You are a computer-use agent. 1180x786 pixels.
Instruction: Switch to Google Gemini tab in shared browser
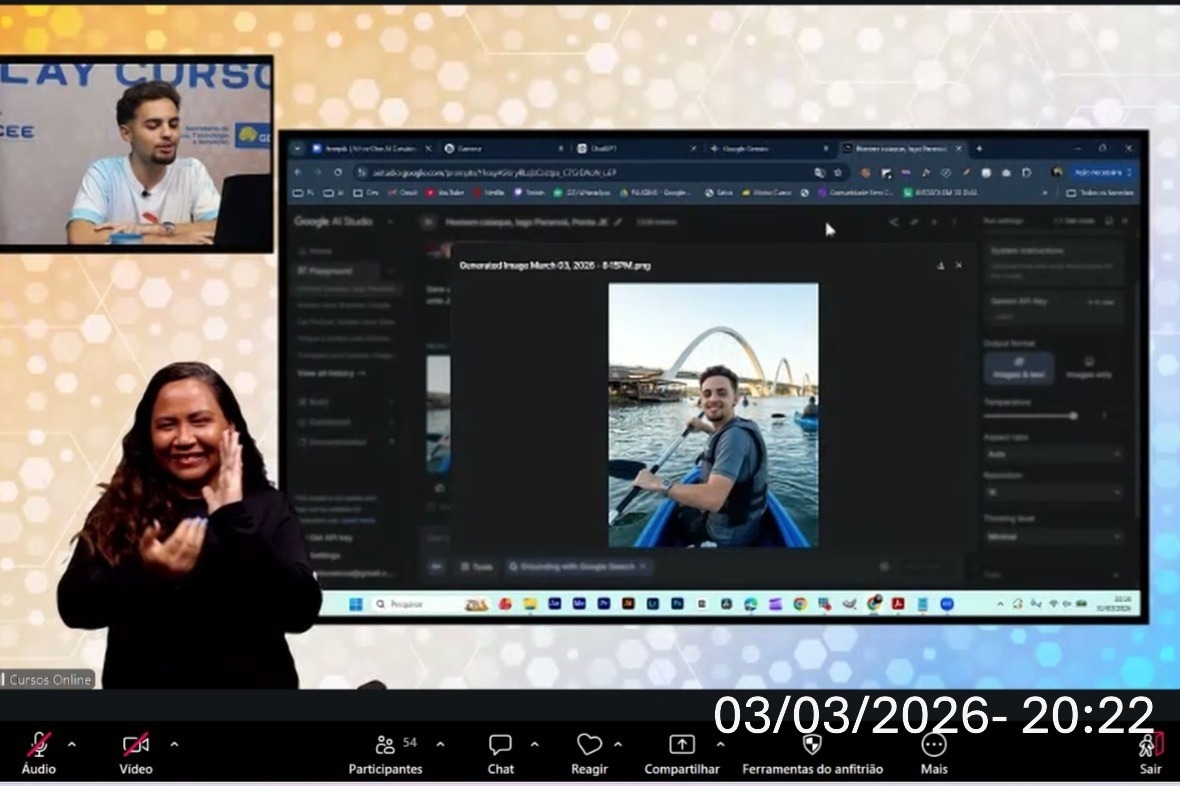pos(769,148)
